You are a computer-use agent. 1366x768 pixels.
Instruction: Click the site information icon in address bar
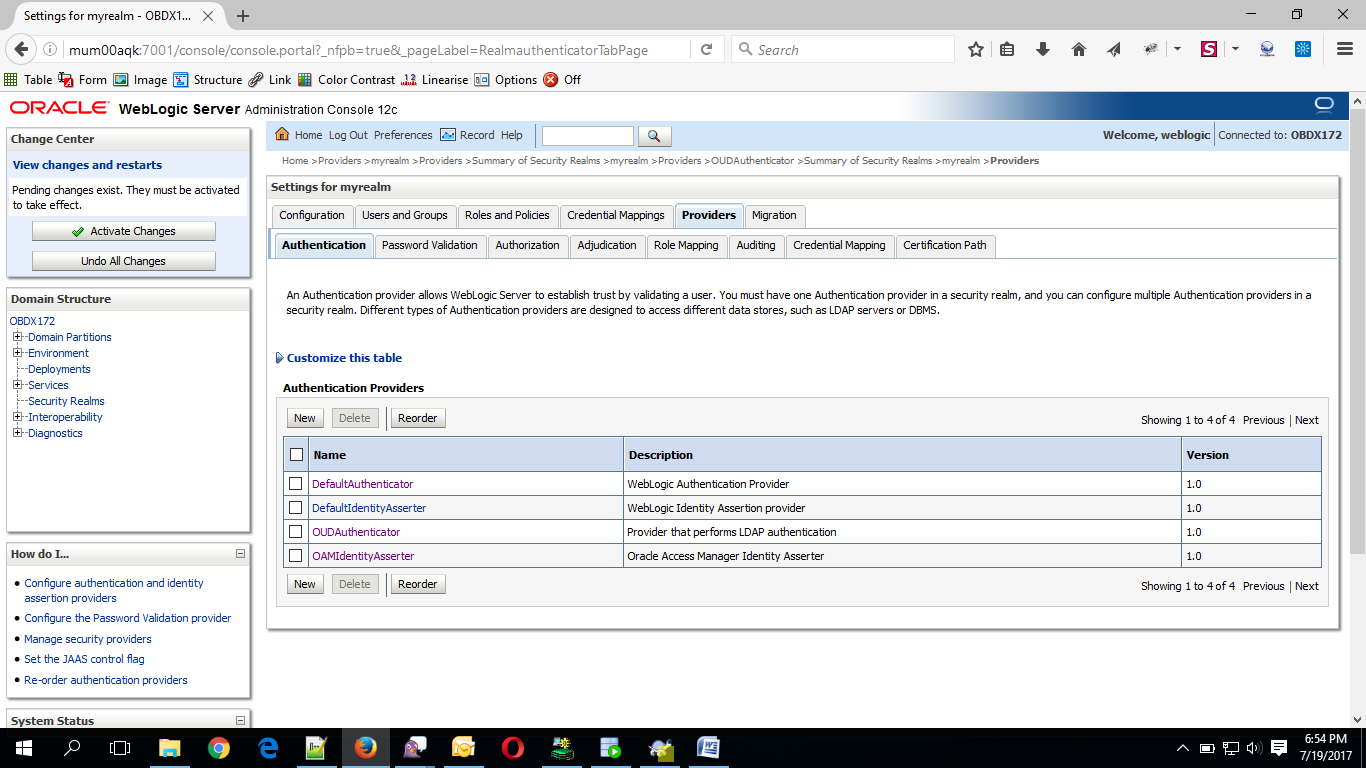point(50,50)
